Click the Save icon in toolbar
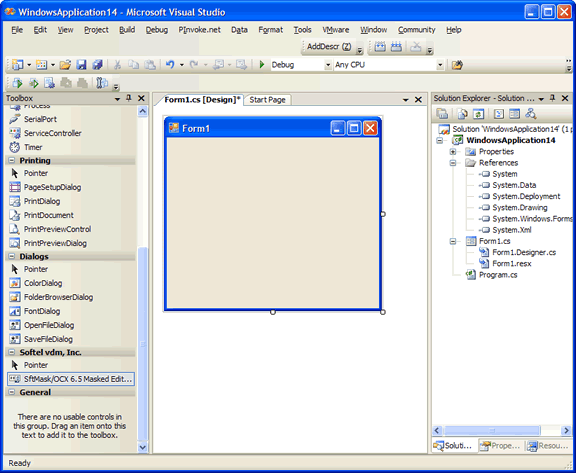This screenshot has width=576, height=473. coord(81,65)
